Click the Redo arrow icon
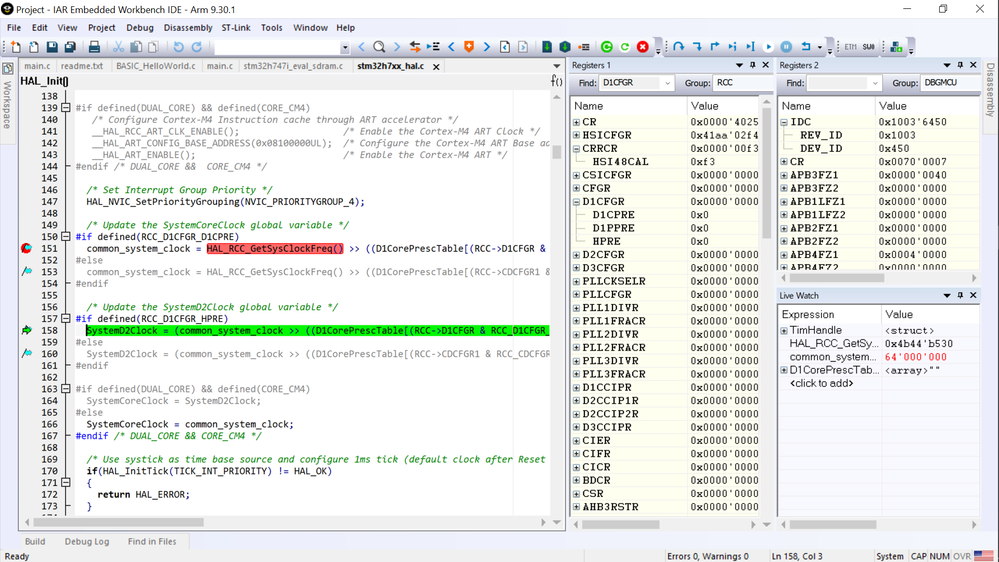 pos(197,47)
